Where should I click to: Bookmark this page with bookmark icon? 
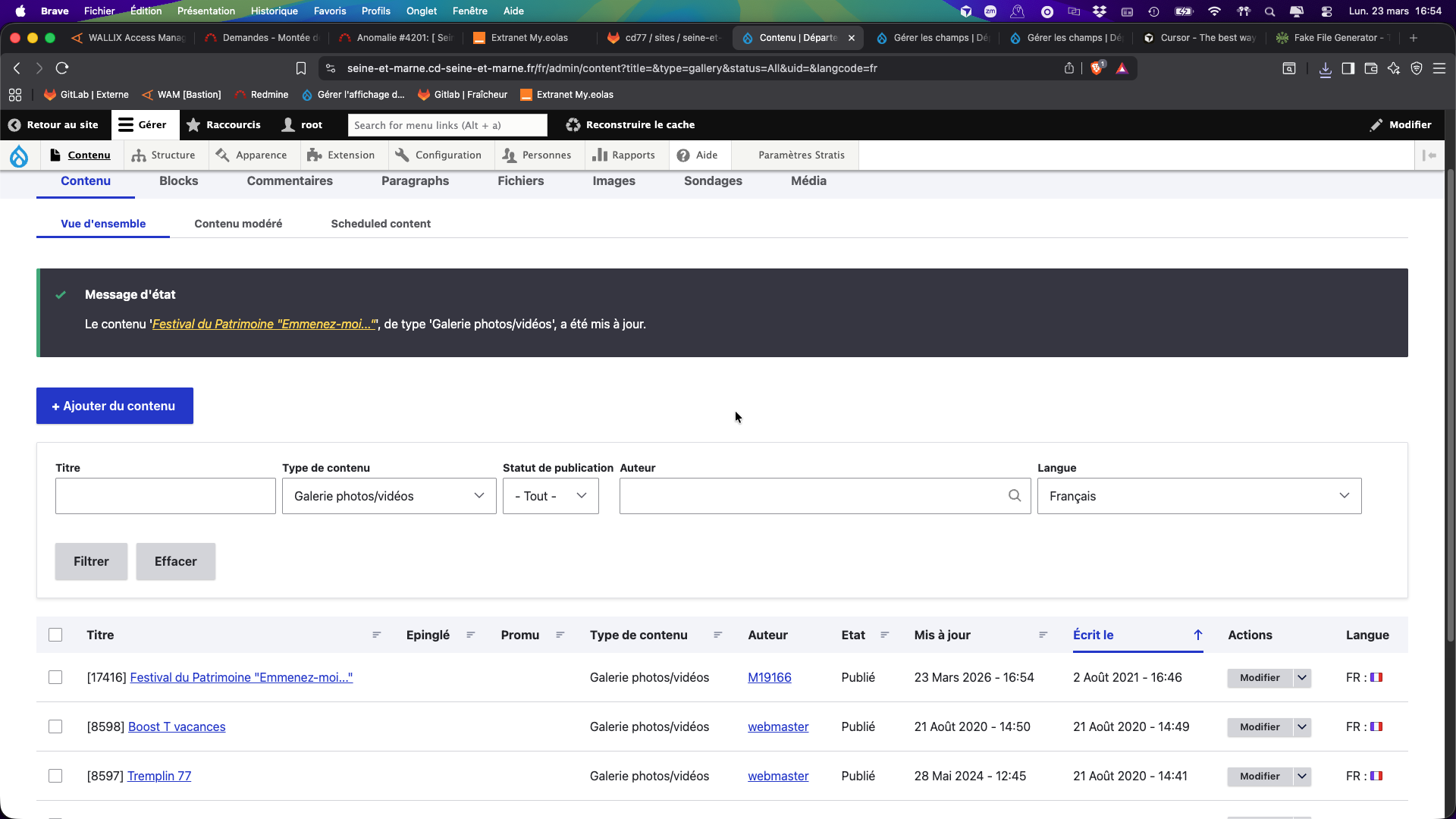point(301,68)
